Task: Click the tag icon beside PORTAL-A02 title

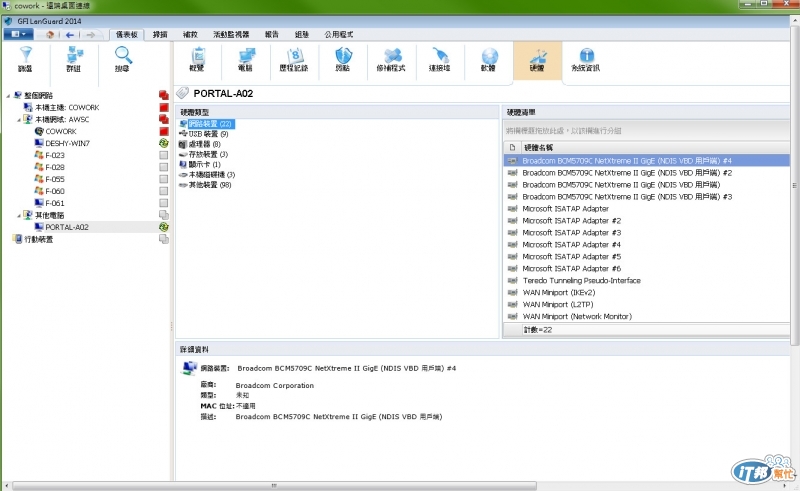Action: click(x=182, y=93)
